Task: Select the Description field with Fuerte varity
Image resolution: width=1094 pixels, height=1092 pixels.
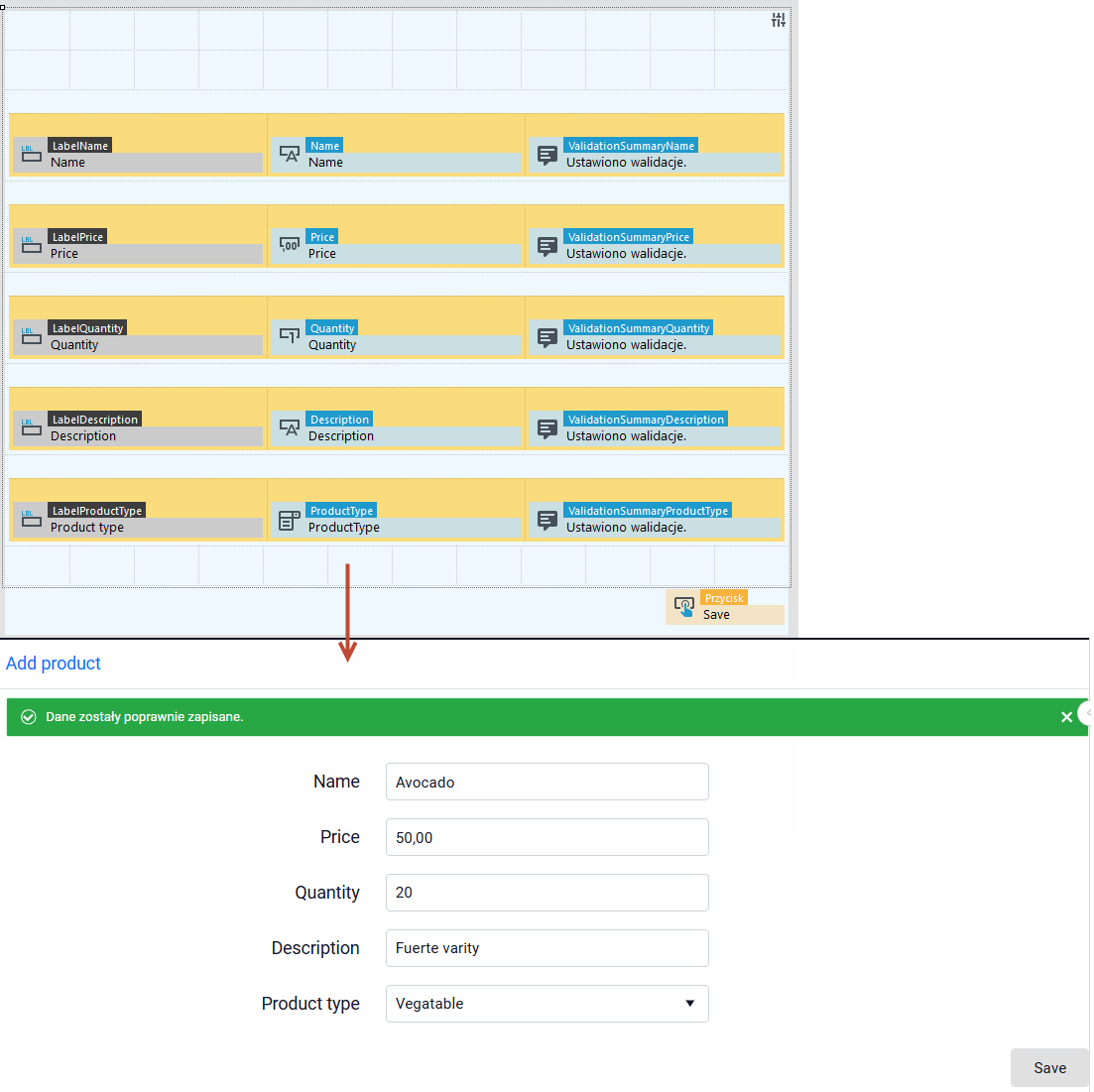Action: point(547,948)
